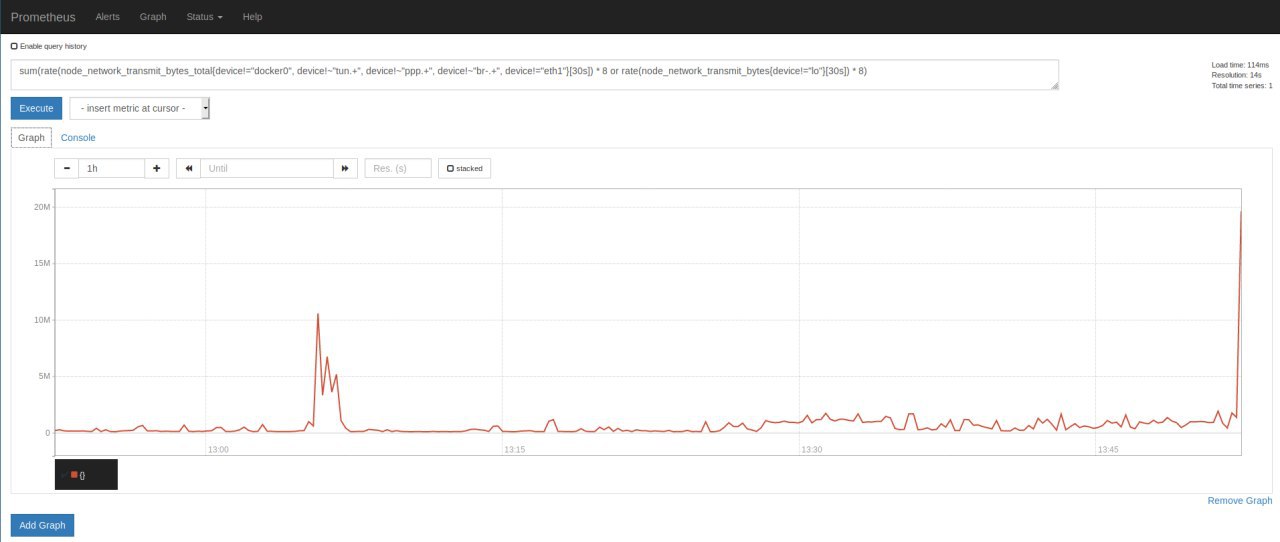This screenshot has height=542, width=1280.
Task: Open the insert metric at cursor dropdown
Action: pyautogui.click(x=140, y=108)
